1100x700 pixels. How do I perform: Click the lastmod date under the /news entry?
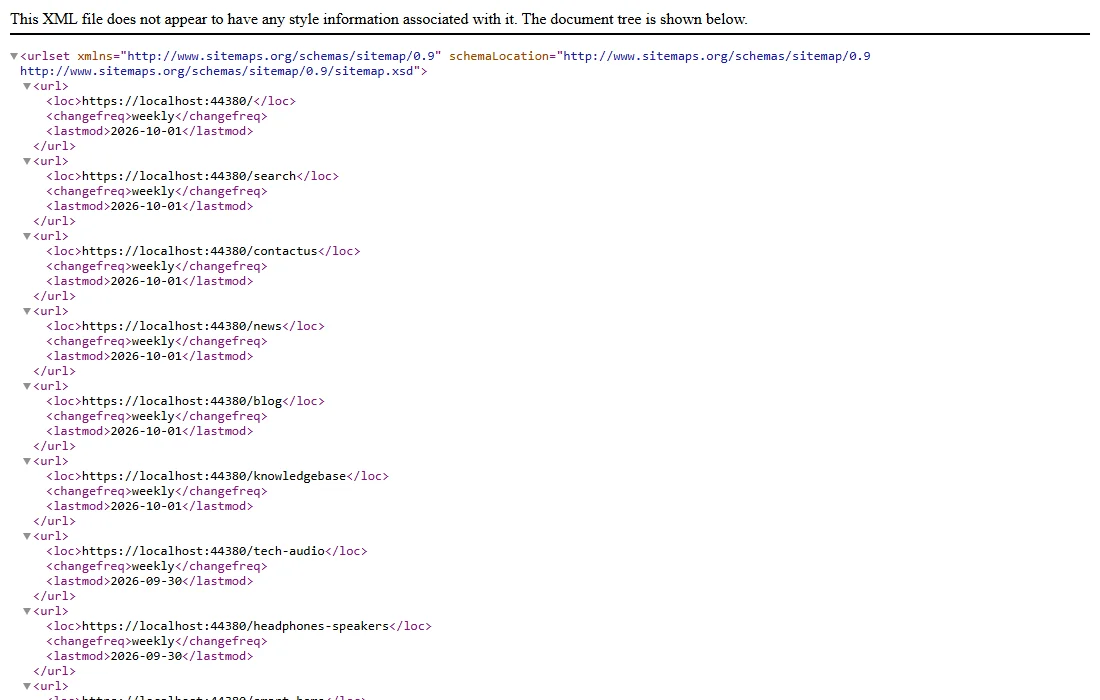pyautogui.click(x=146, y=356)
